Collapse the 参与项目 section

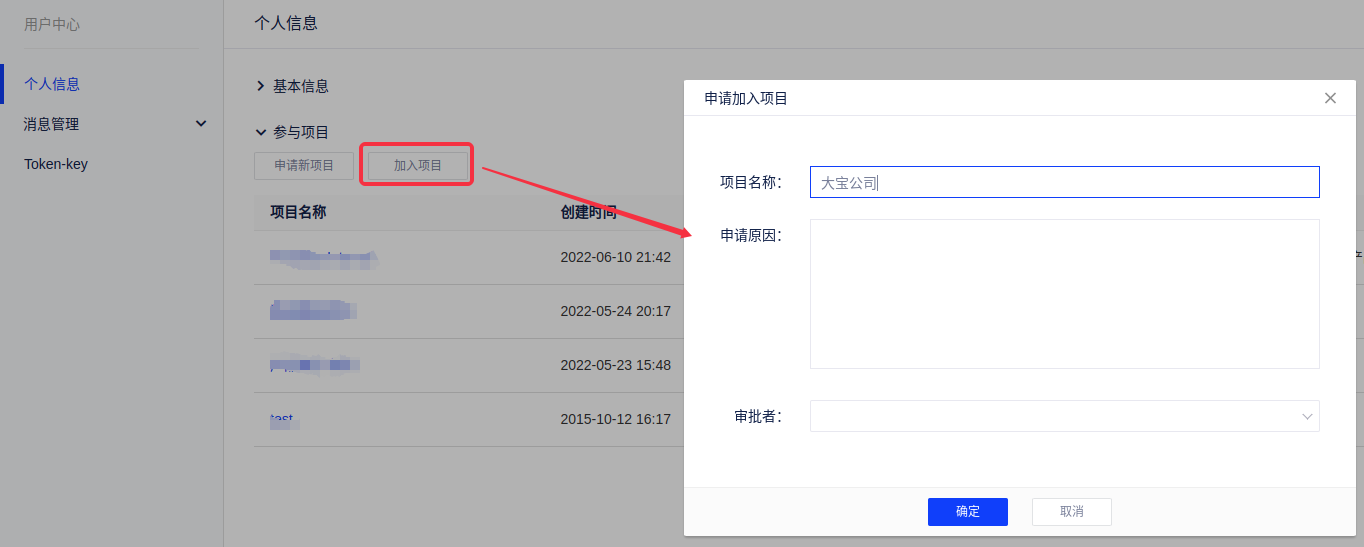click(x=261, y=132)
